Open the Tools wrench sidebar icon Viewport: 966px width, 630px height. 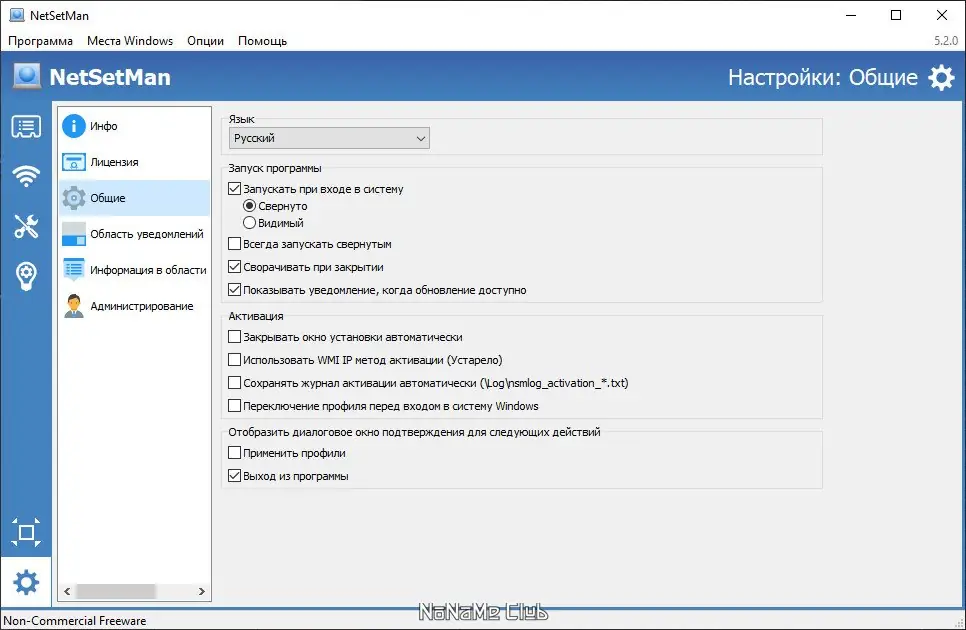(x=26, y=226)
